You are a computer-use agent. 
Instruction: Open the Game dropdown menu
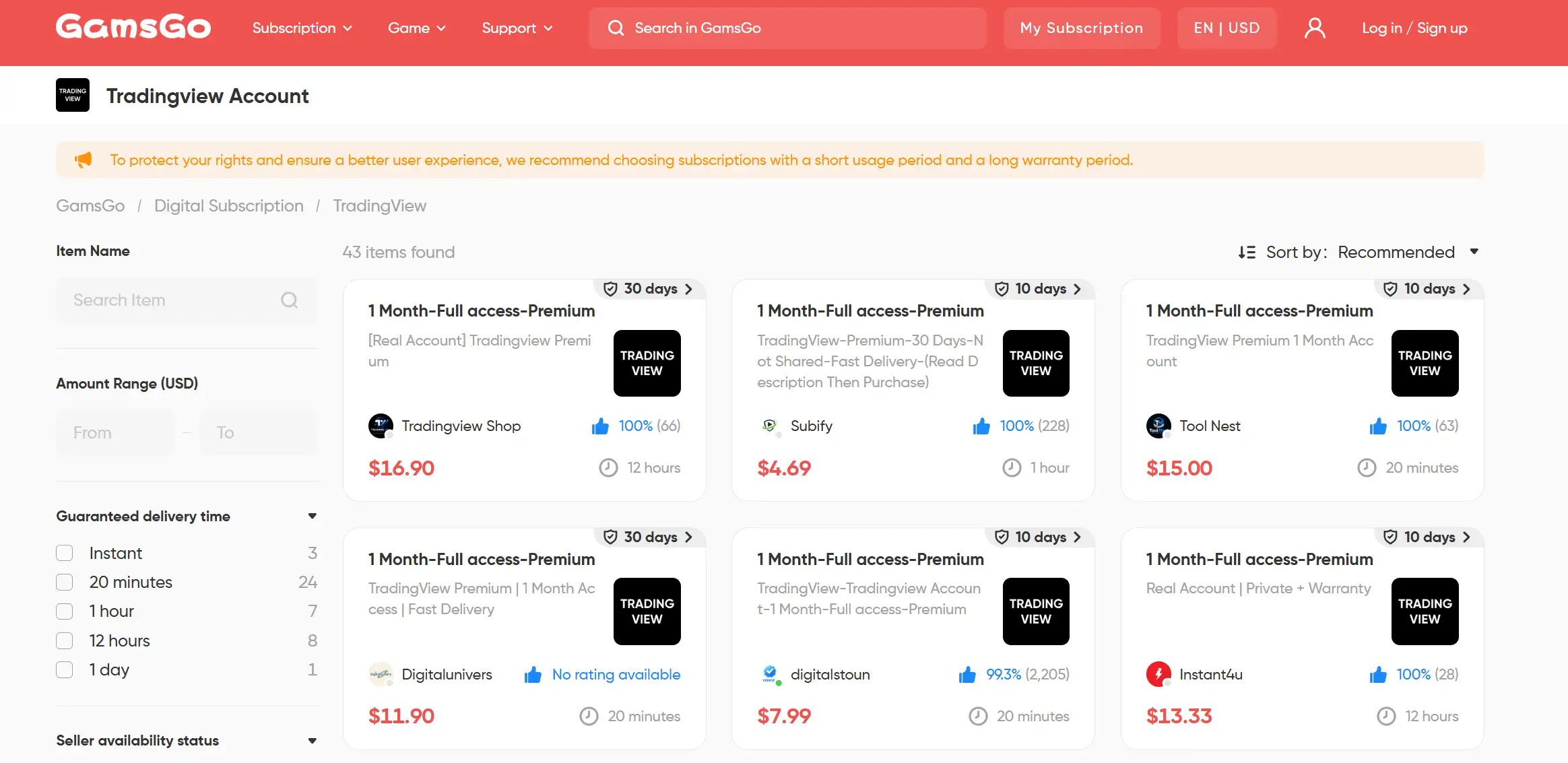point(416,28)
